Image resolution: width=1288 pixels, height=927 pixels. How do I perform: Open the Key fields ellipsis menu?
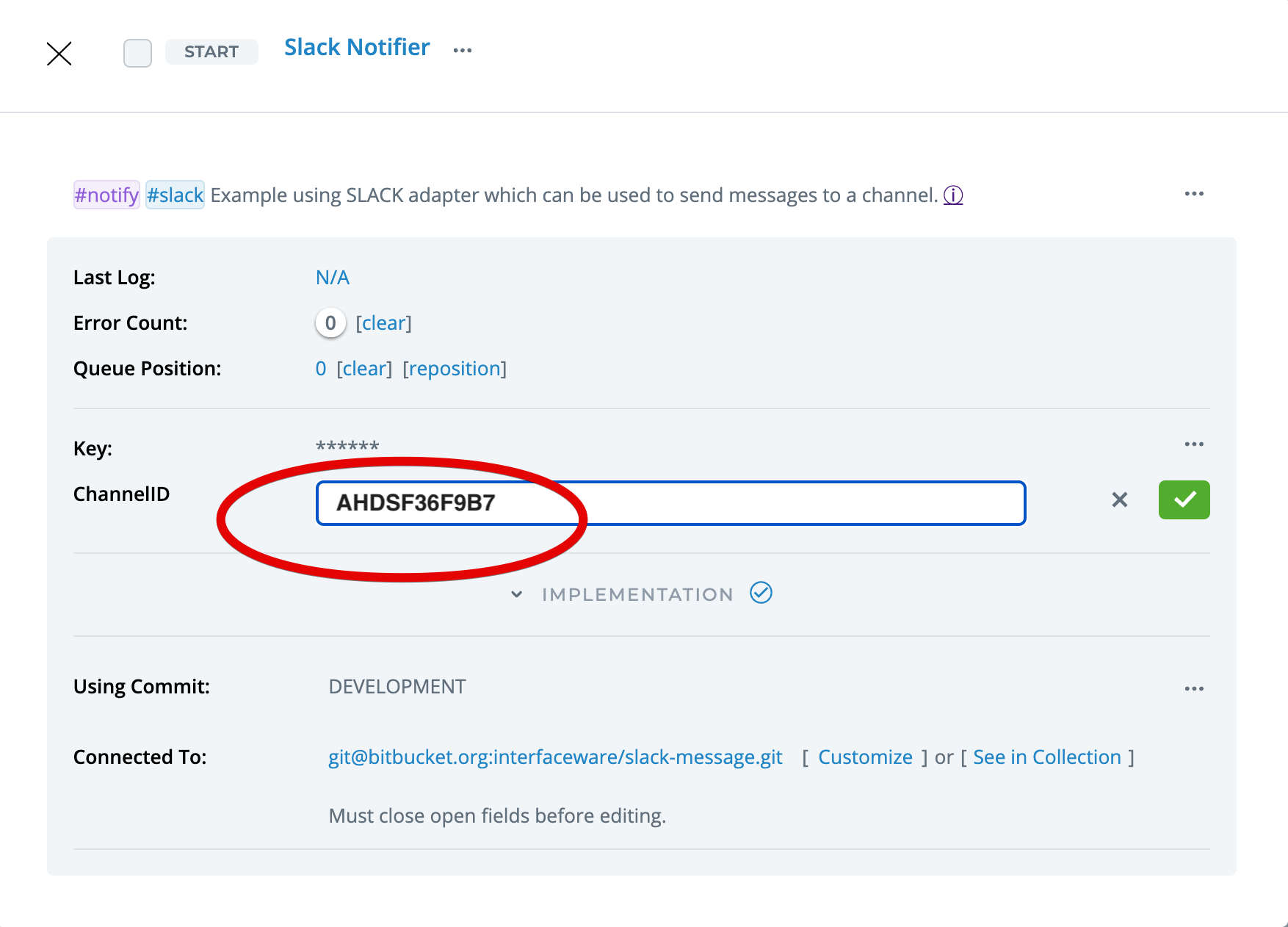coord(1194,444)
